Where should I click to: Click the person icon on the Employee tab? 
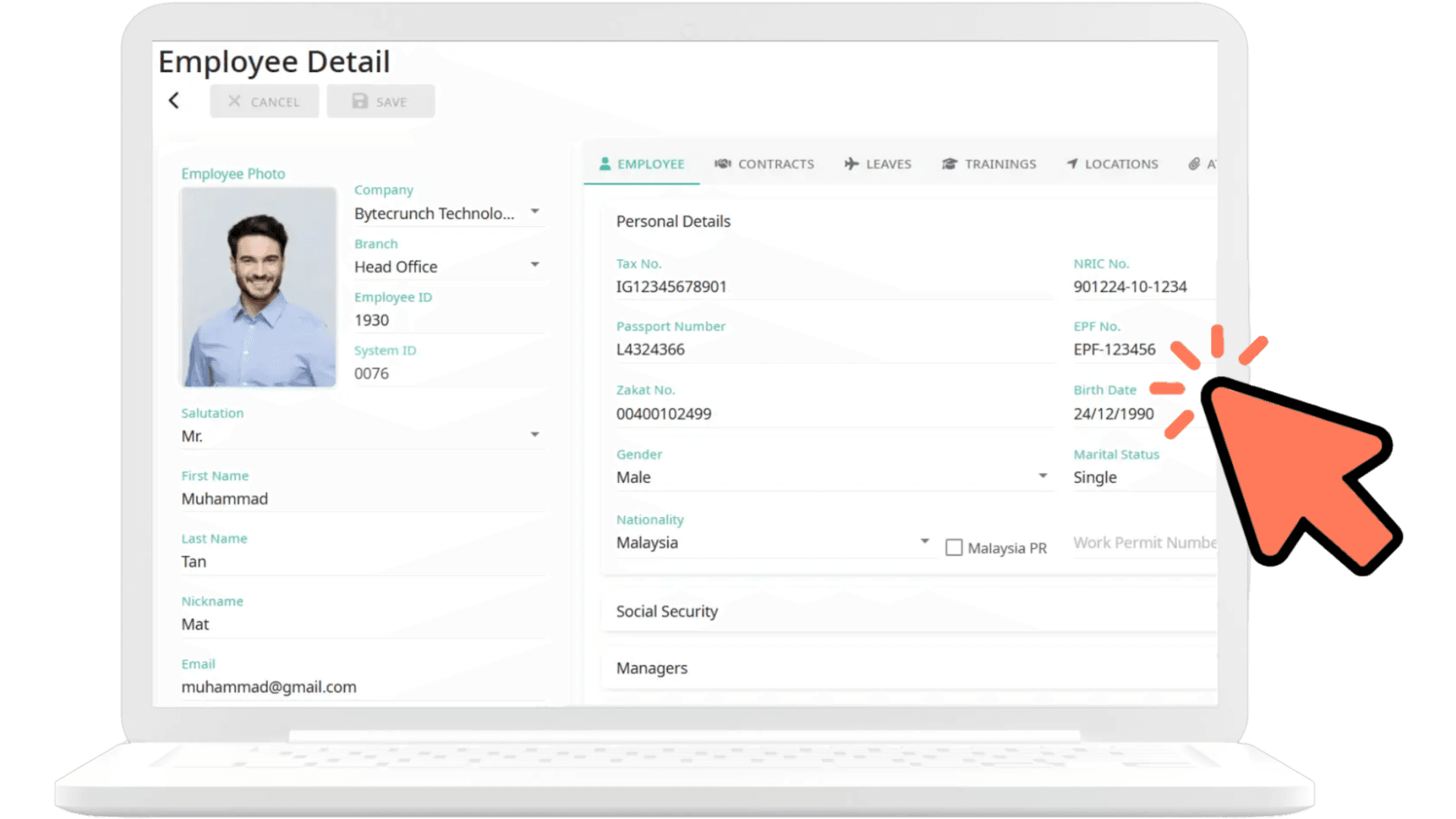[604, 164]
